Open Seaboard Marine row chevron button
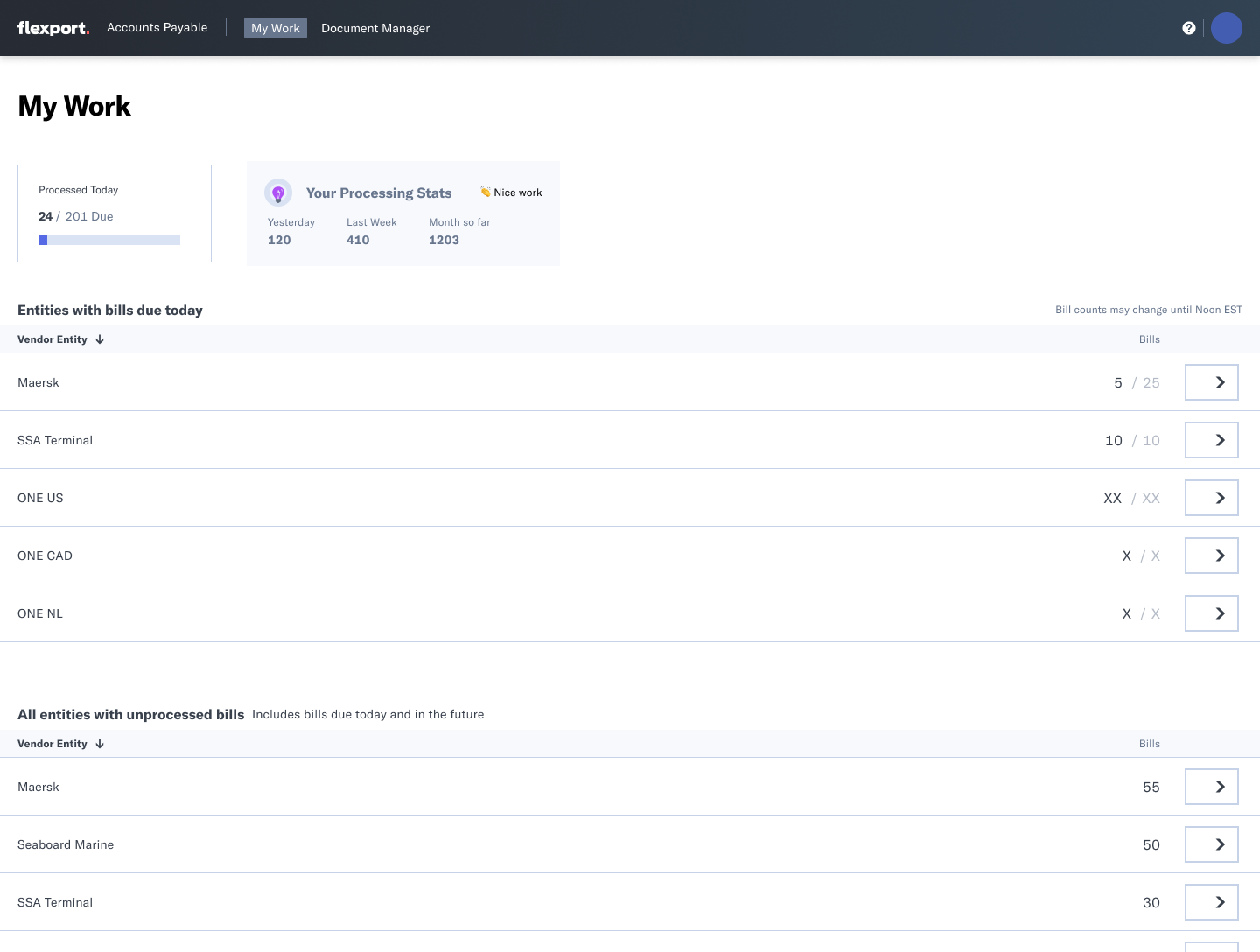This screenshot has width=1260, height=952. click(1212, 844)
